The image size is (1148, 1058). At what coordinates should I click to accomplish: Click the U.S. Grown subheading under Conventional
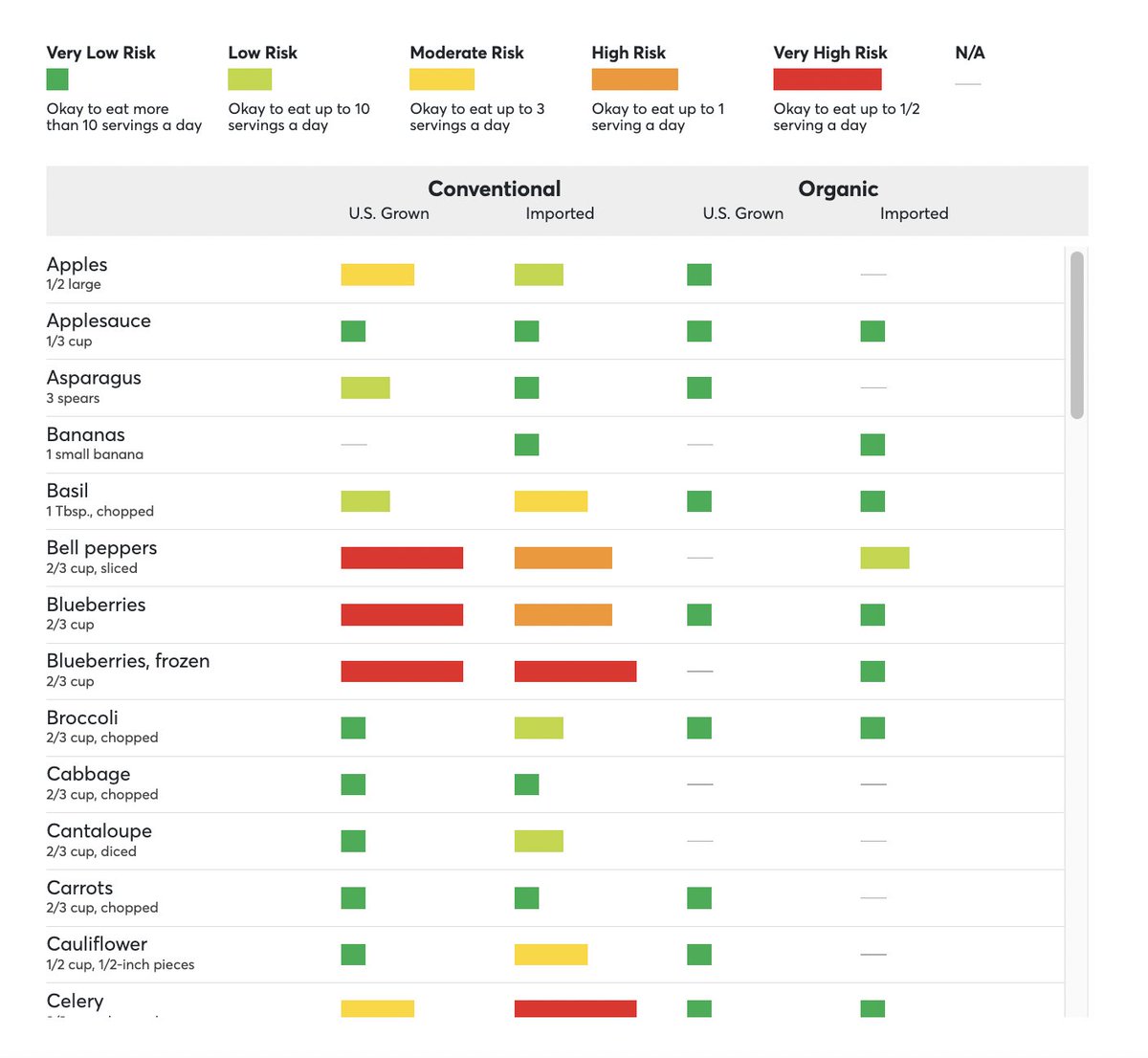[x=388, y=213]
